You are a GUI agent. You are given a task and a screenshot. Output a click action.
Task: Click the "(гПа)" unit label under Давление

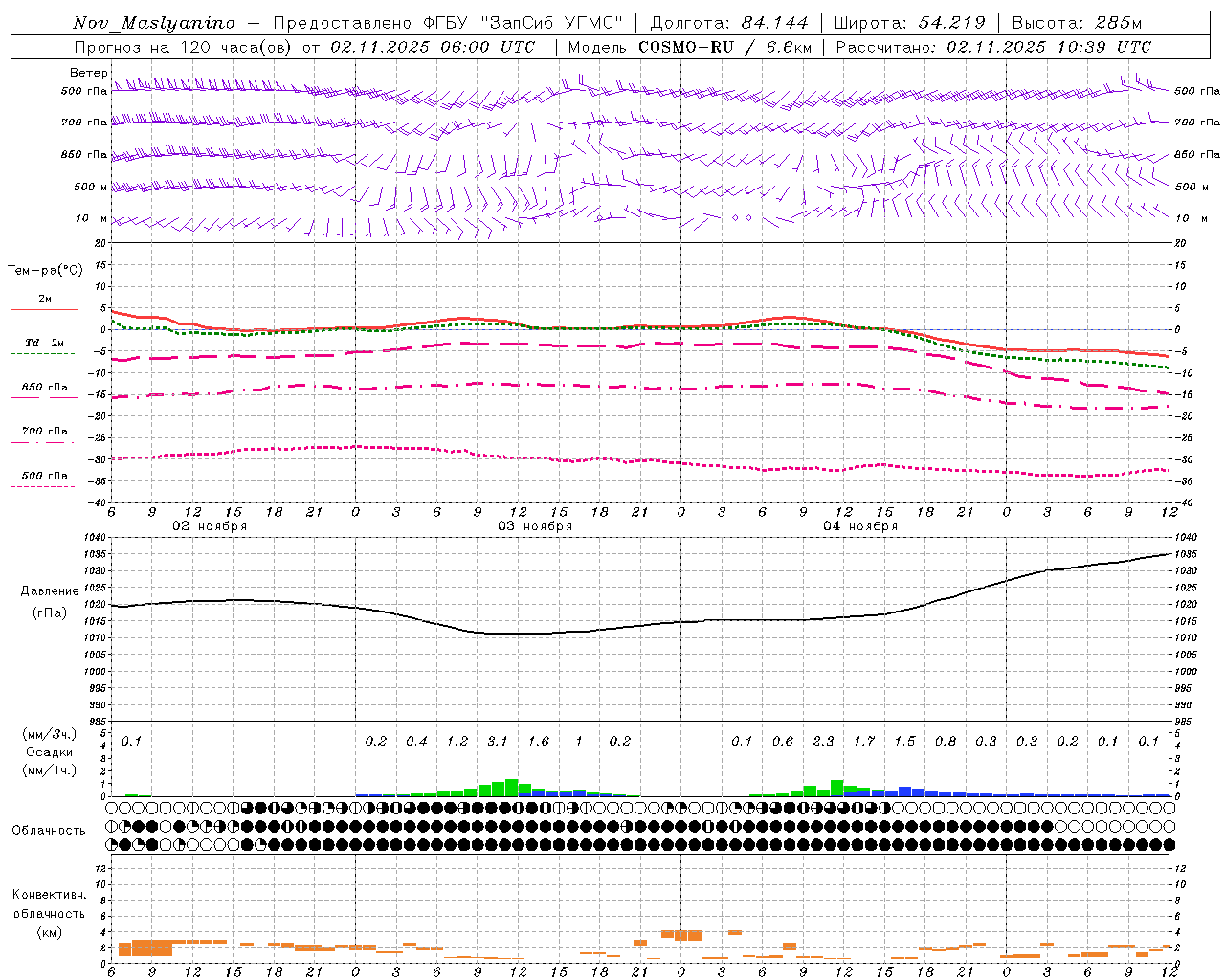(x=50, y=612)
